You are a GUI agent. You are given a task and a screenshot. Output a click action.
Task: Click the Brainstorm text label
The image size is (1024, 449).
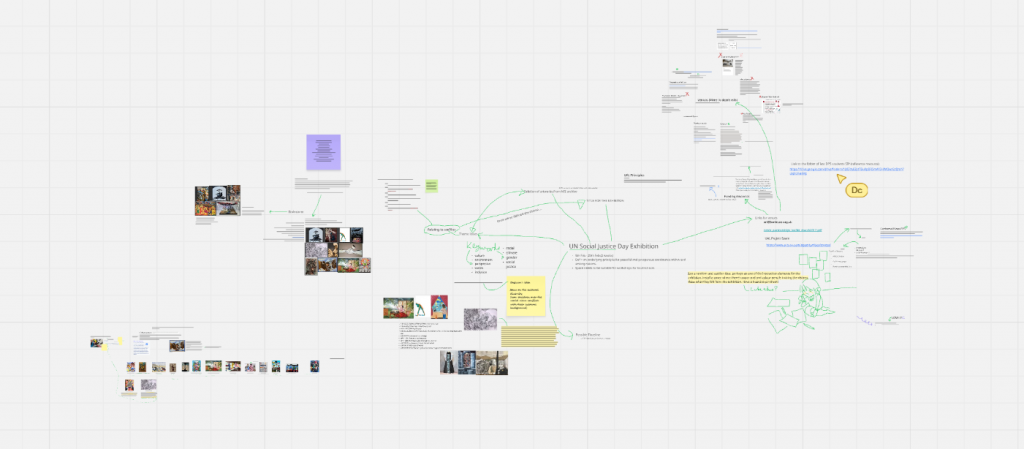pyautogui.click(x=296, y=212)
